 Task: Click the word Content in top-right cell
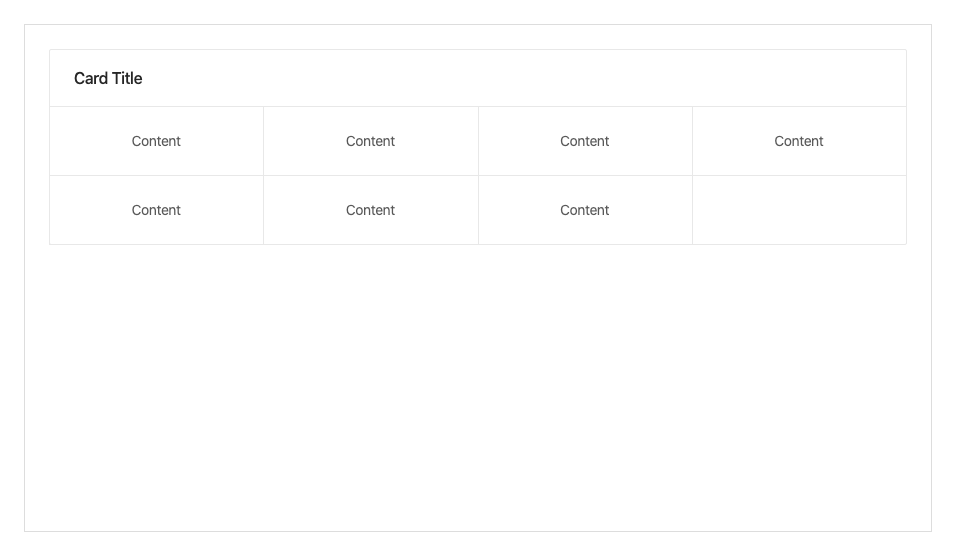[x=798, y=141]
